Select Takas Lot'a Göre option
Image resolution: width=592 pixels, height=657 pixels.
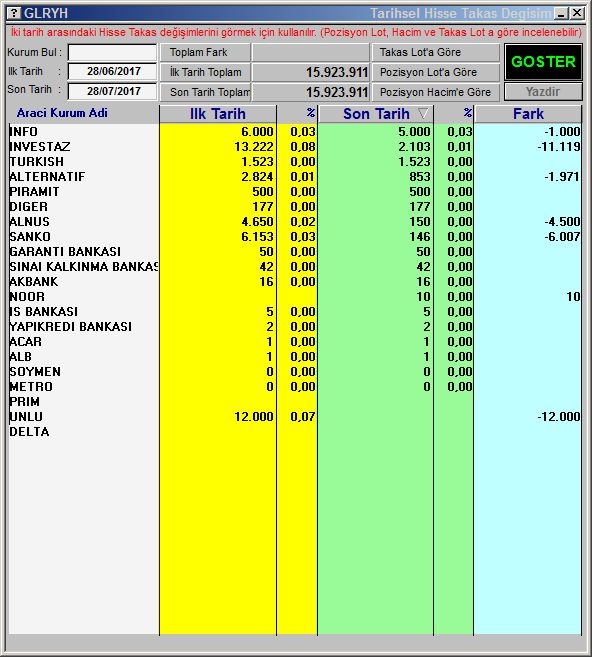click(436, 52)
